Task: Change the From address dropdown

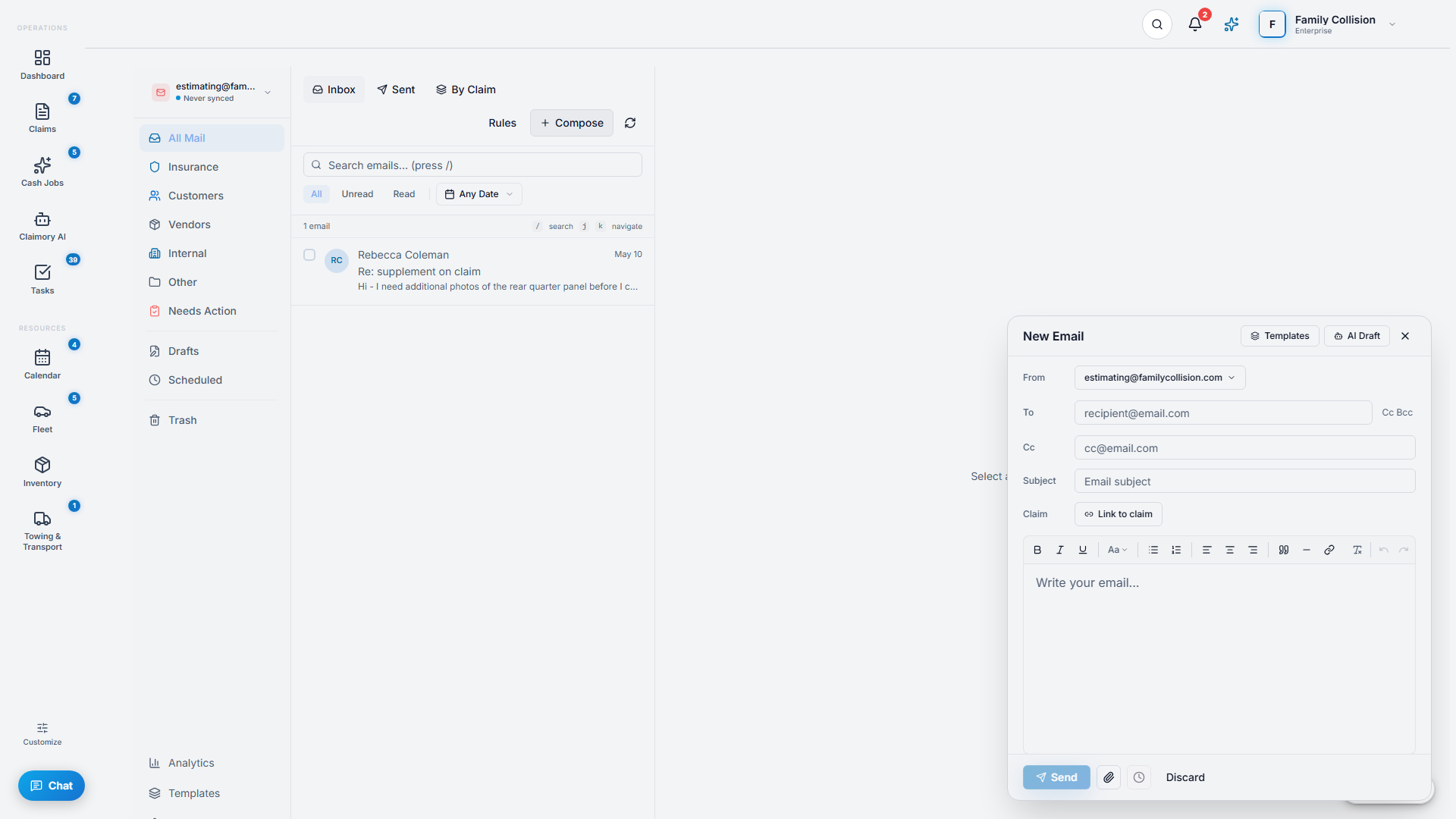Action: coord(1159,378)
